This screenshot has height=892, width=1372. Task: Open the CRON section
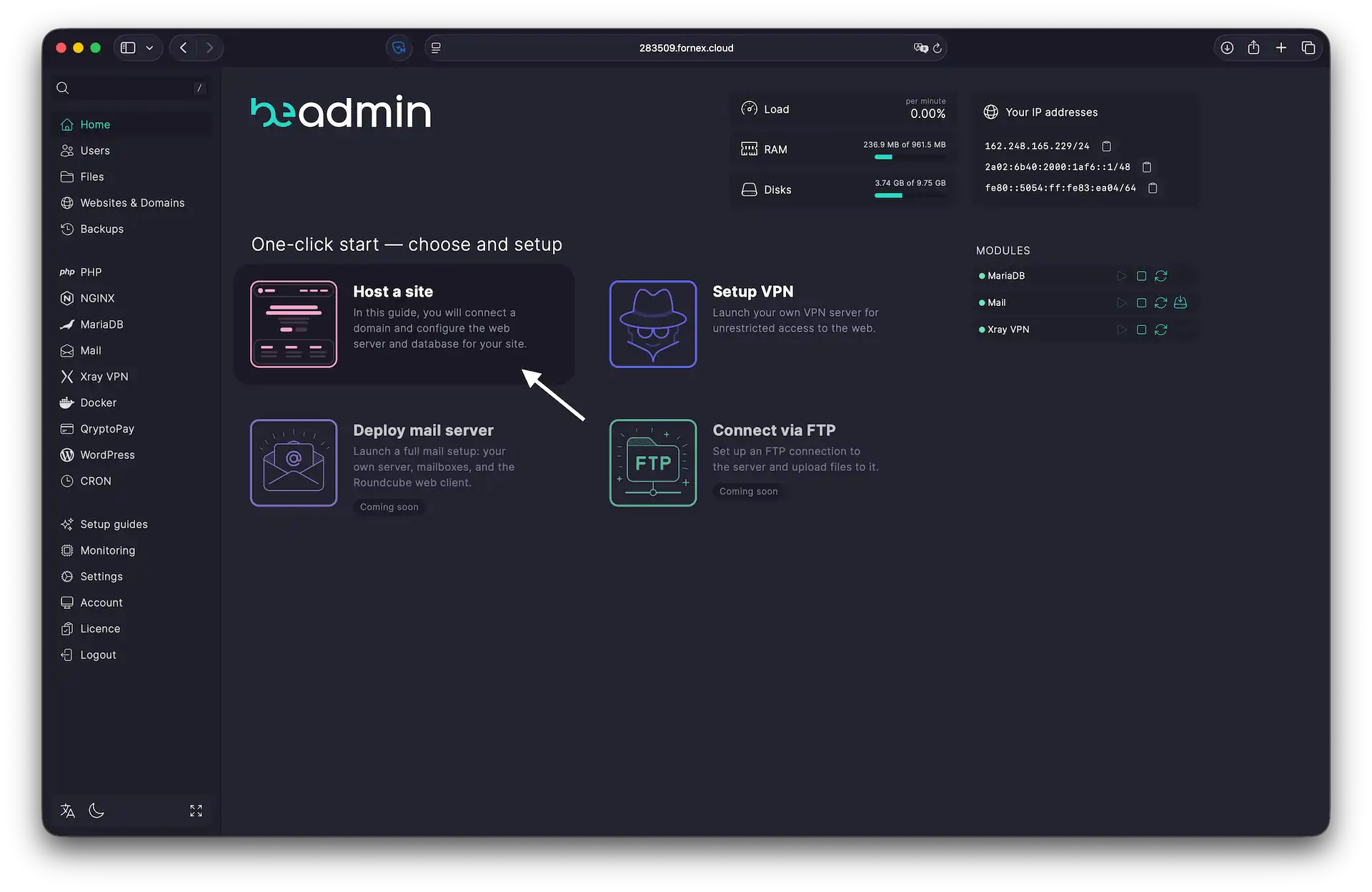(x=95, y=480)
